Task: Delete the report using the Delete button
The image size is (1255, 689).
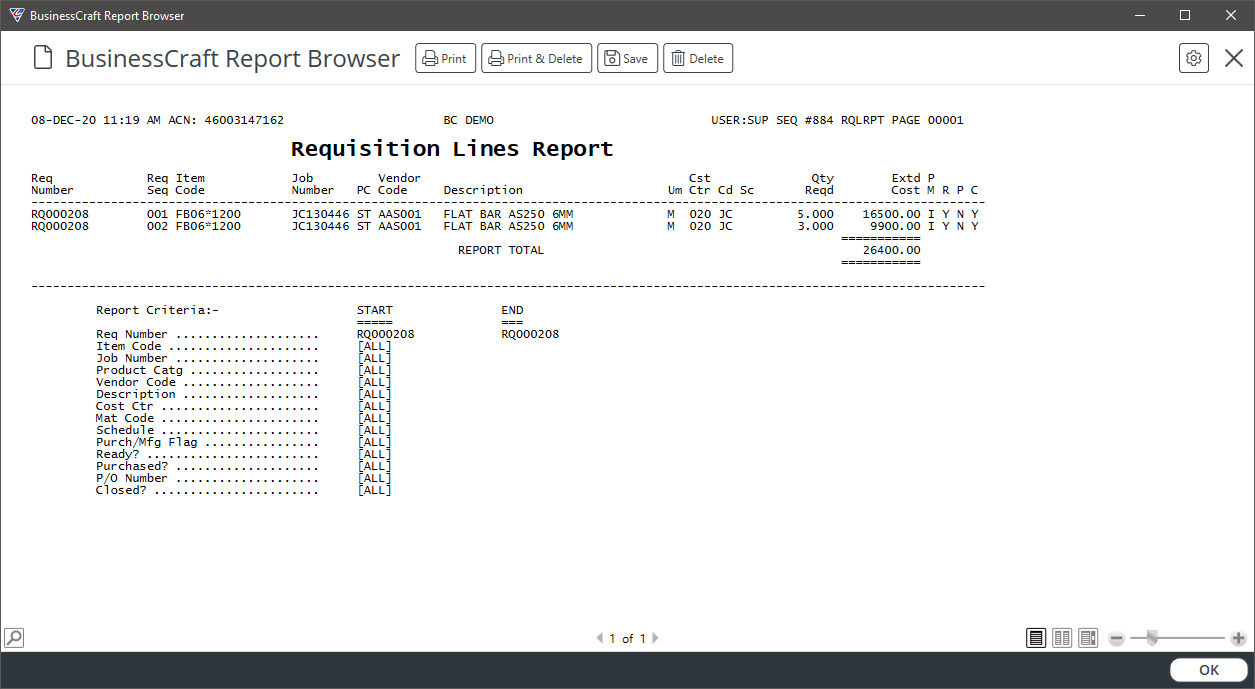Action: 698,59
